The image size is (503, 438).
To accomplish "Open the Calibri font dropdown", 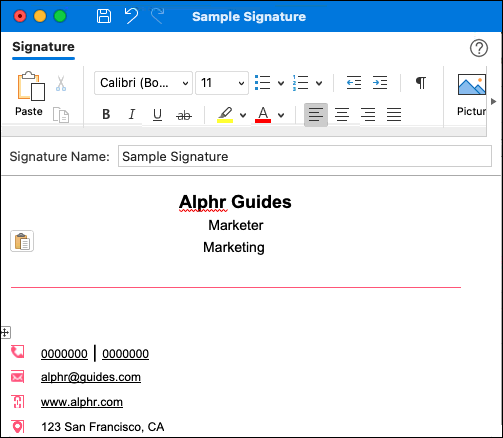I will pos(143,83).
